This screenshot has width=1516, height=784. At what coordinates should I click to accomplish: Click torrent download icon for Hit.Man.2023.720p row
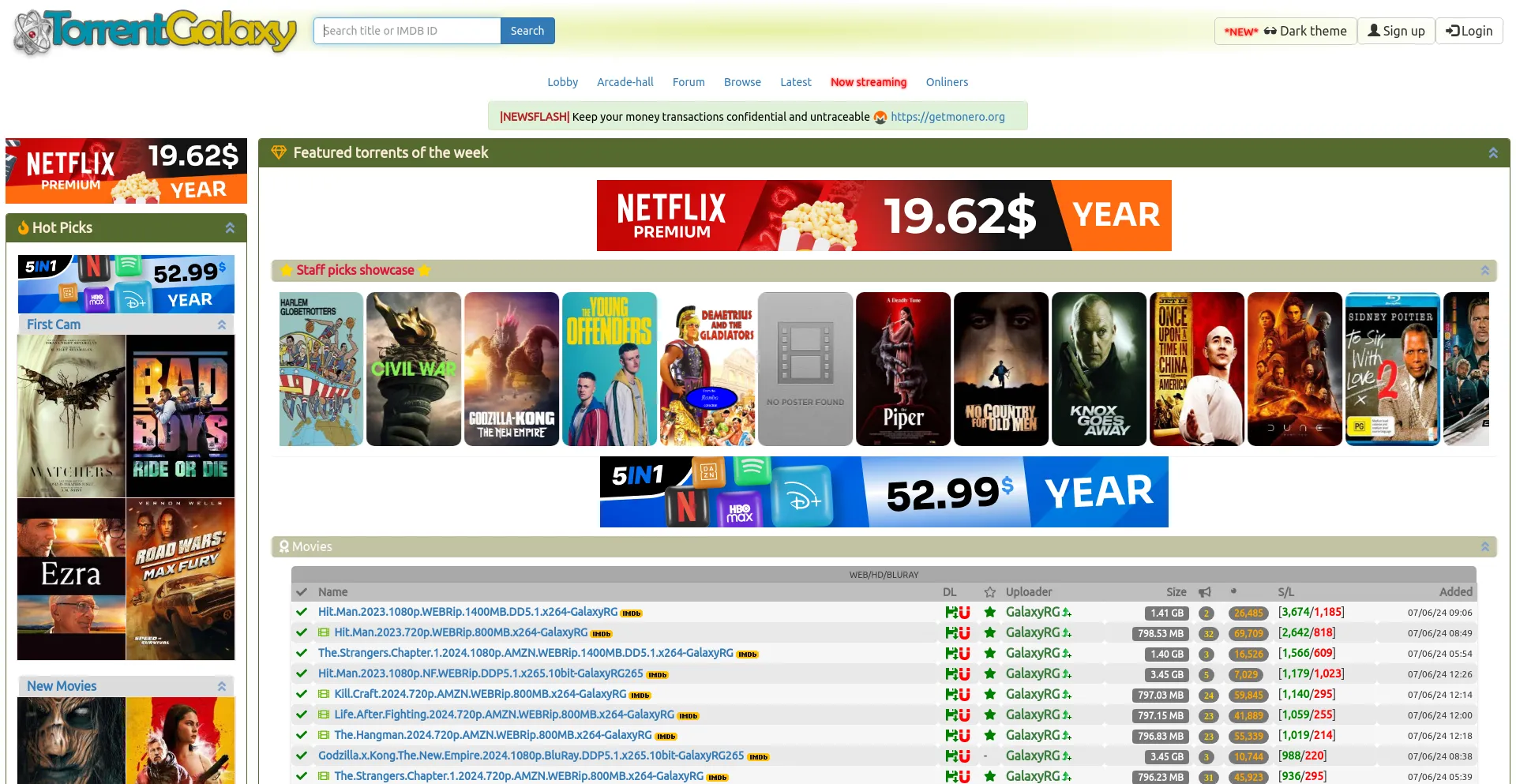point(951,633)
